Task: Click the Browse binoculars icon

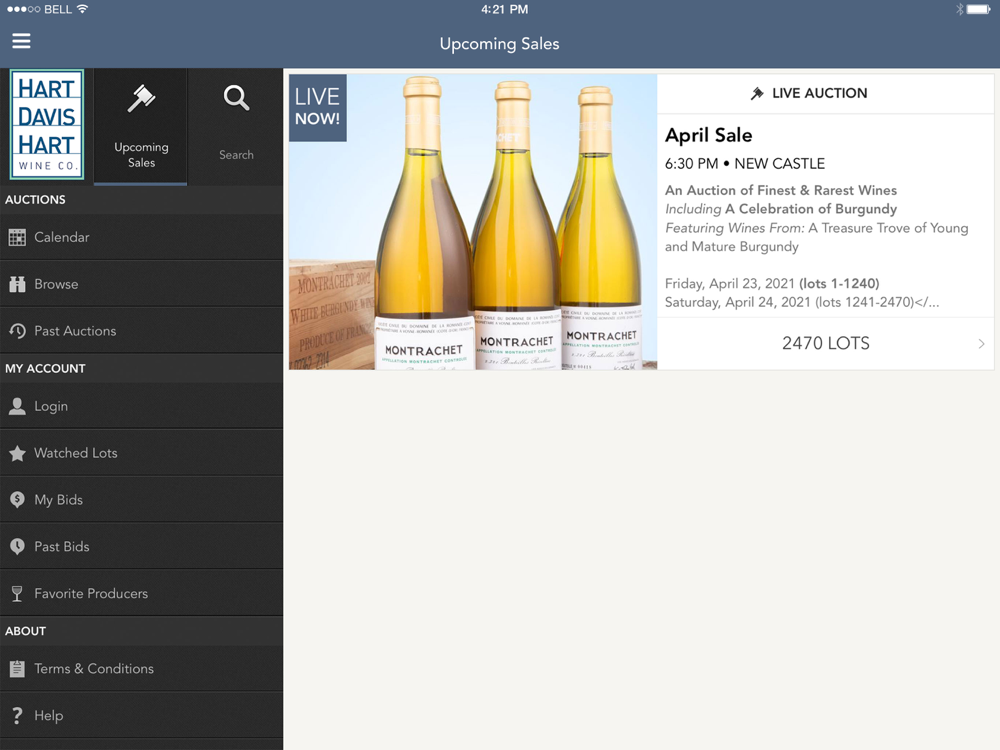Action: pyautogui.click(x=17, y=284)
